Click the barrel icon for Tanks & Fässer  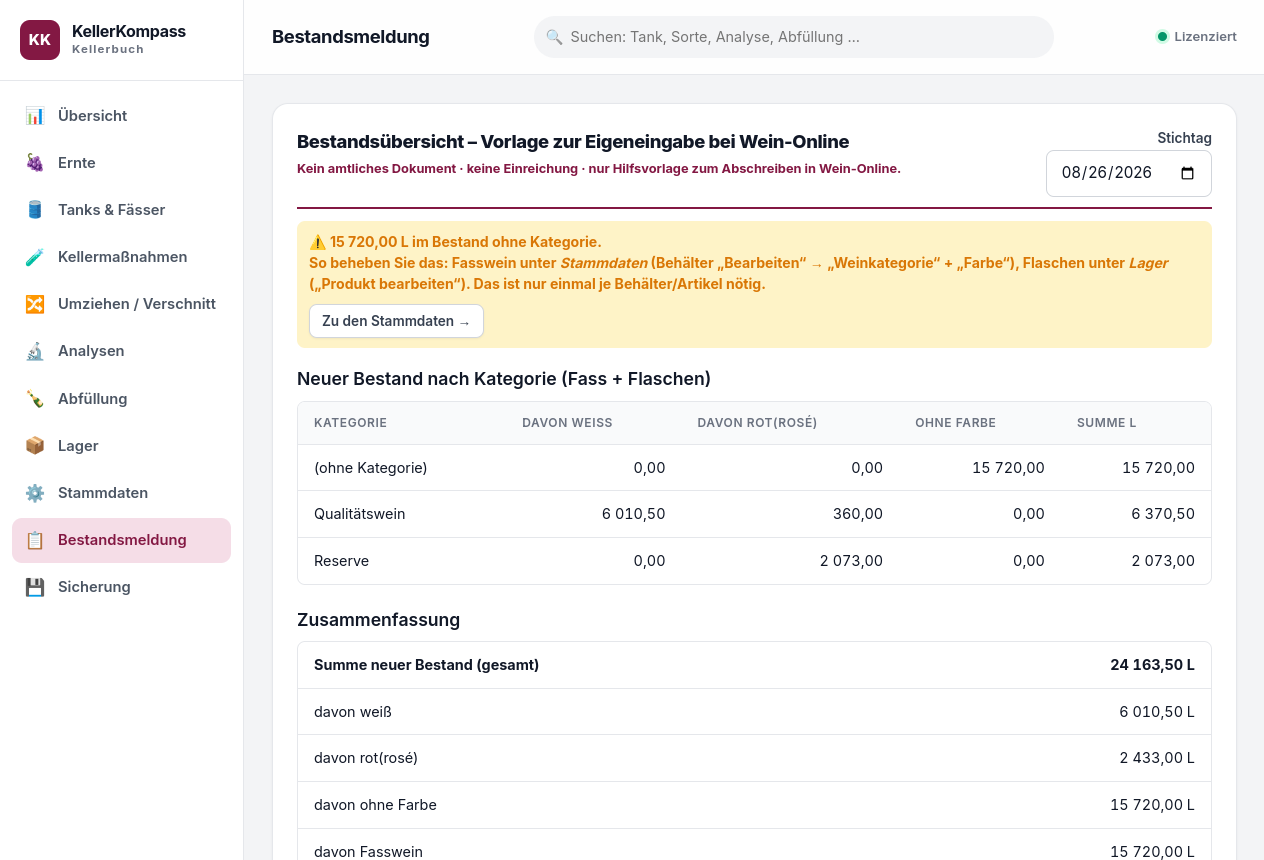click(35, 210)
